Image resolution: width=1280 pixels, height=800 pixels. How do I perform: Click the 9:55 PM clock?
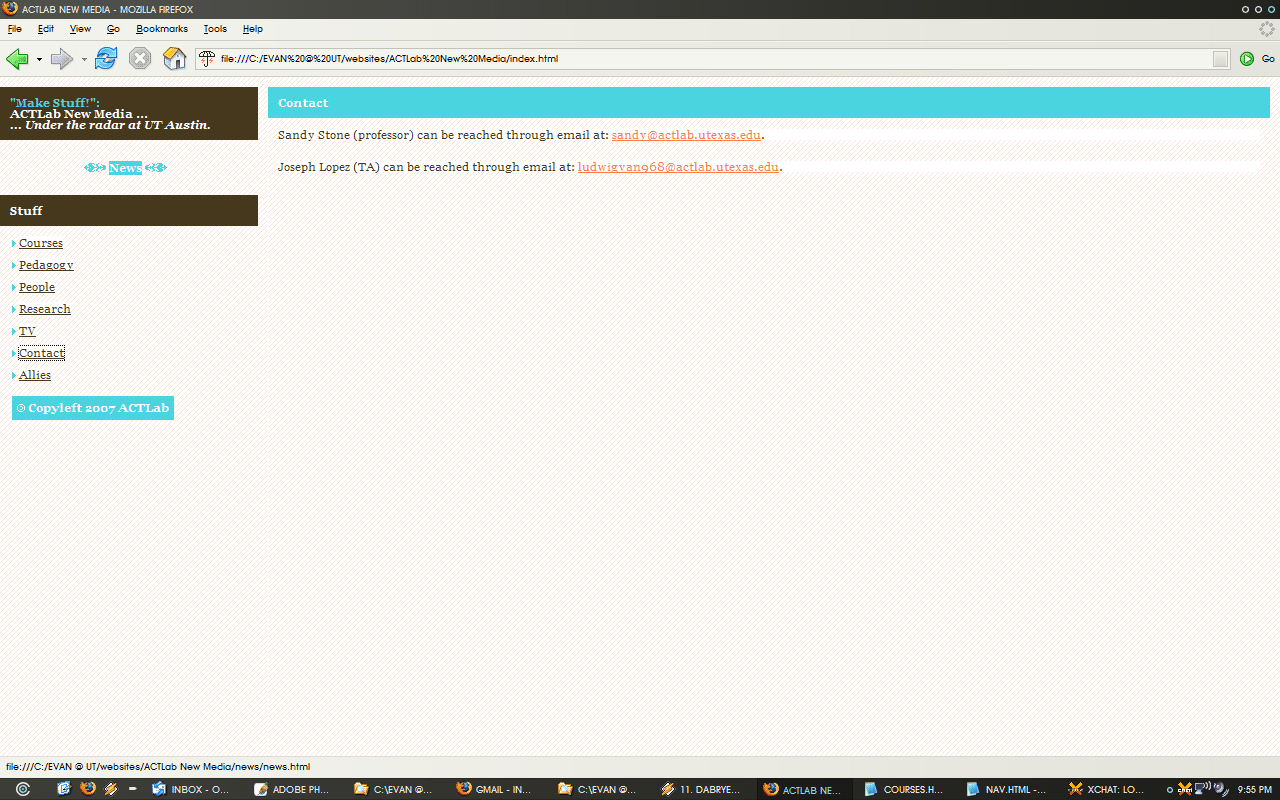(1254, 790)
